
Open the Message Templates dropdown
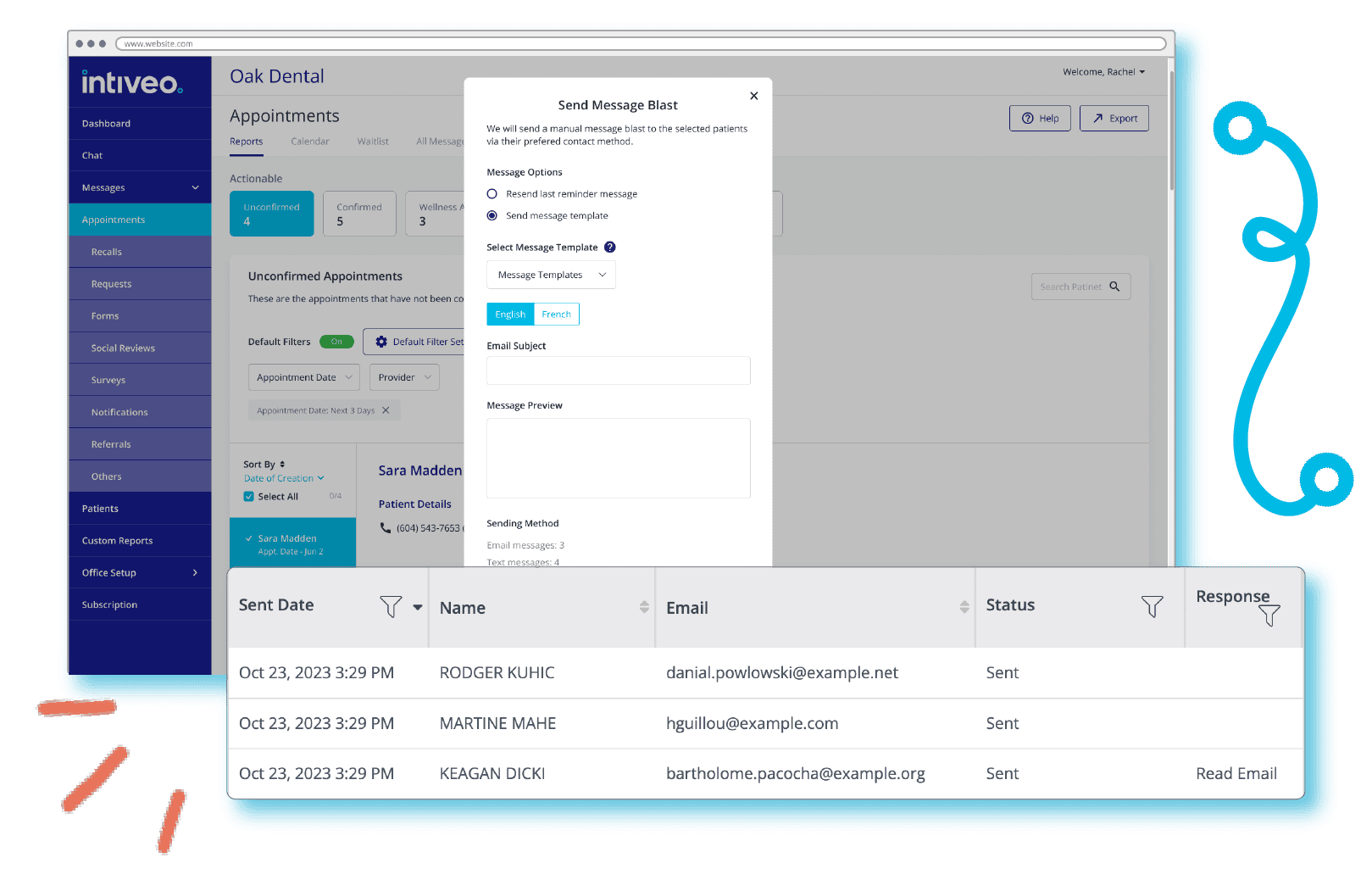(551, 275)
